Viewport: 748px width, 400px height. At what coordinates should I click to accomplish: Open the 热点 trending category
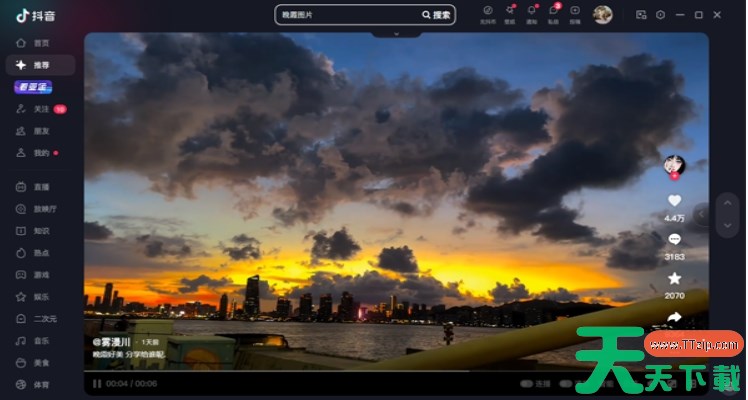pyautogui.click(x=33, y=253)
